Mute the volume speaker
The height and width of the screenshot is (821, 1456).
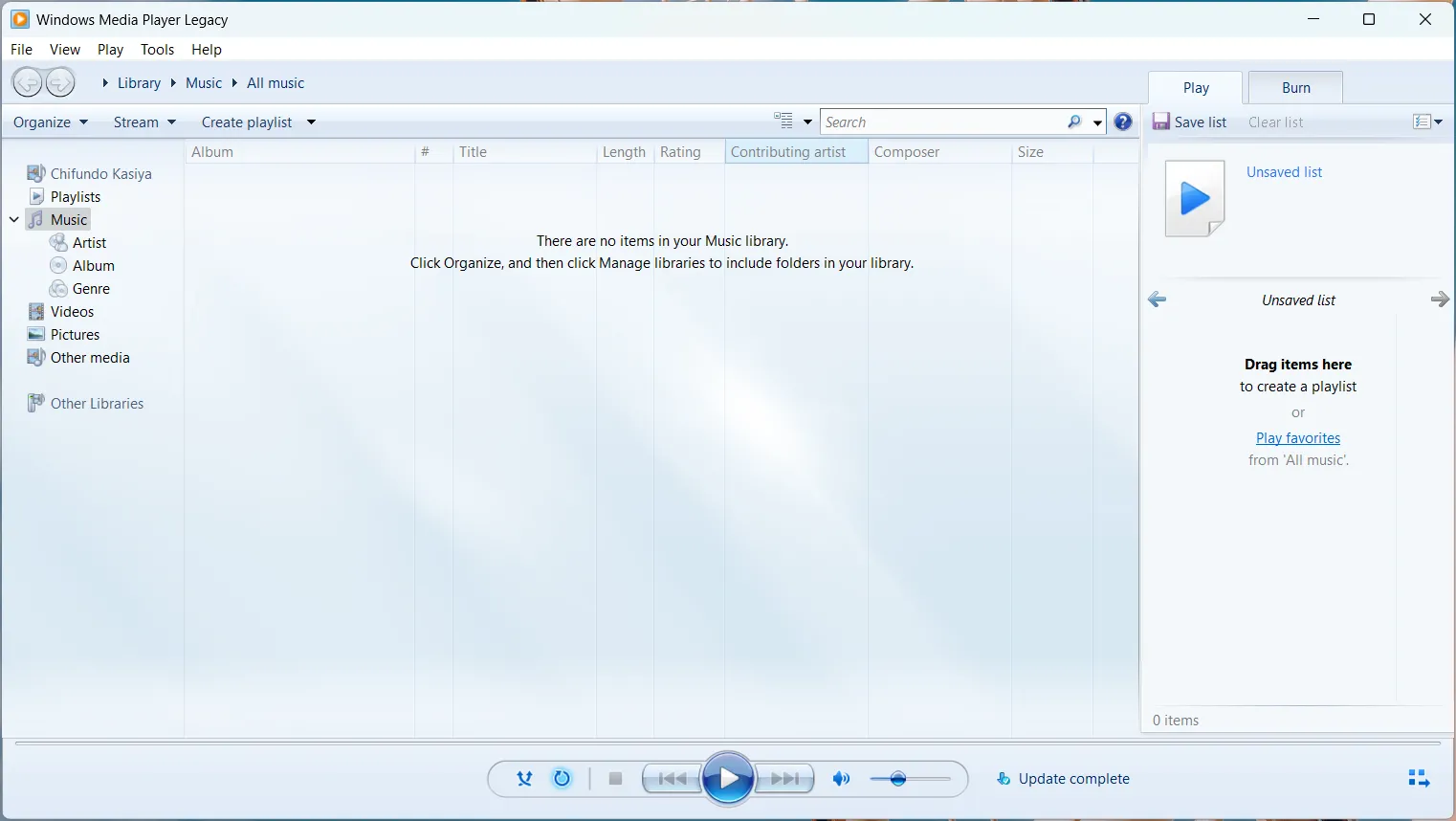point(841,779)
